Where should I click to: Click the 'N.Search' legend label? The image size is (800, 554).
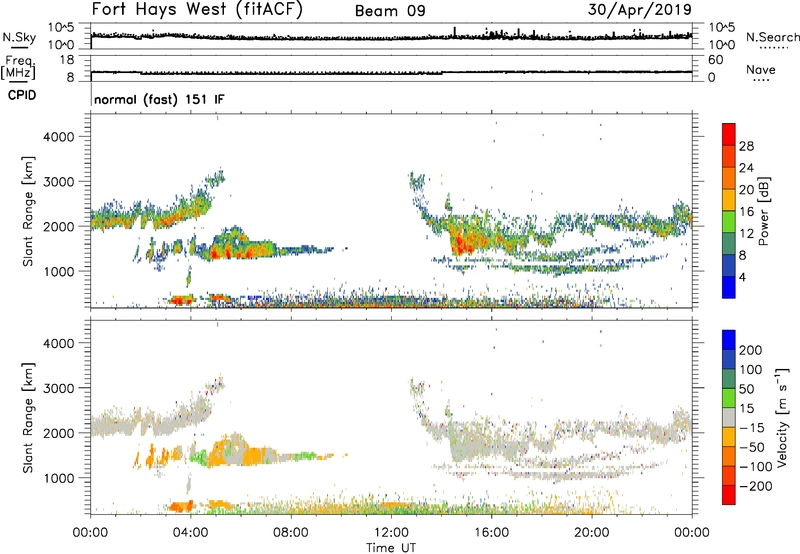click(x=772, y=37)
